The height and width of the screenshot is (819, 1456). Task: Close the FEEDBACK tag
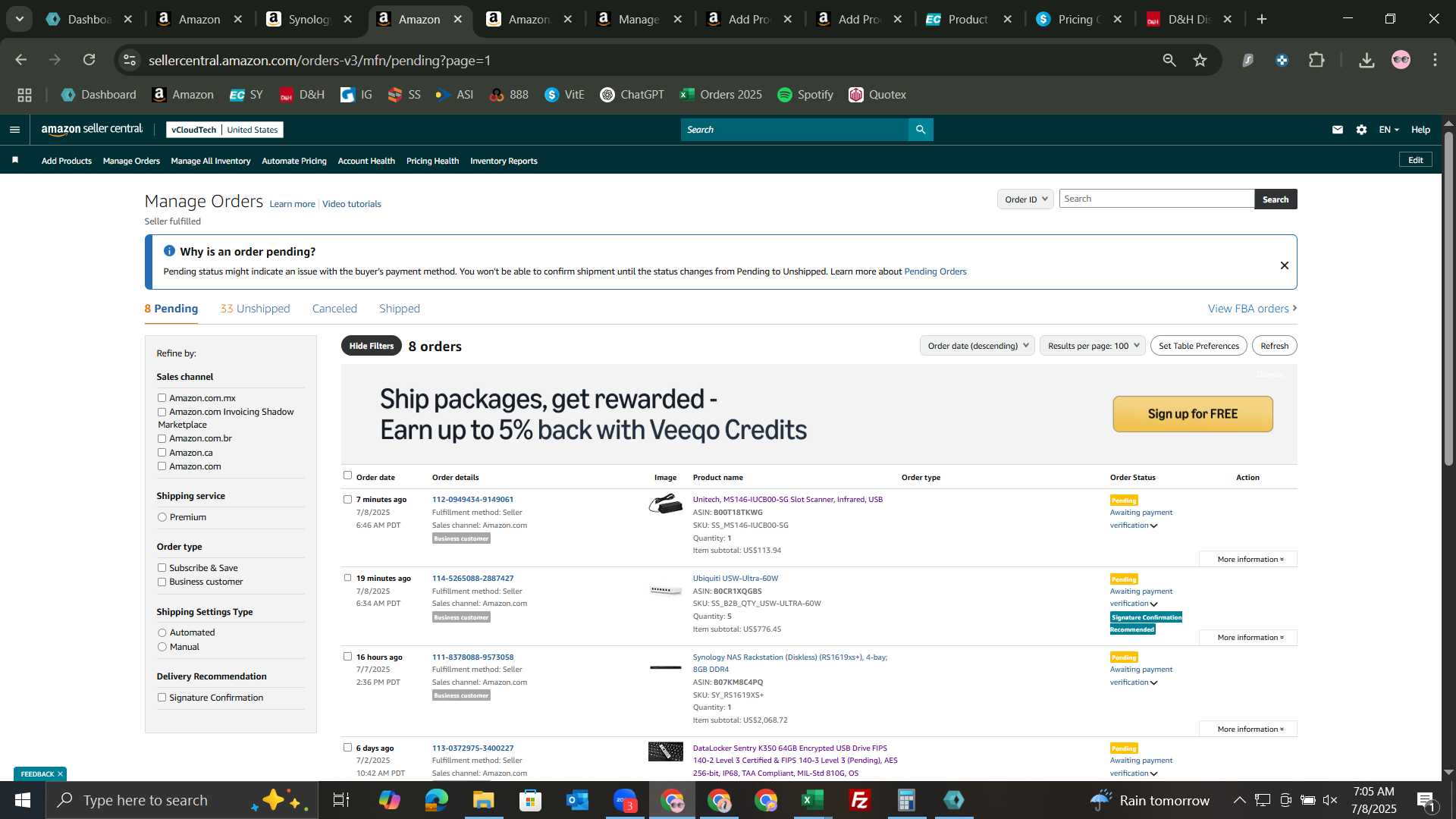60,773
